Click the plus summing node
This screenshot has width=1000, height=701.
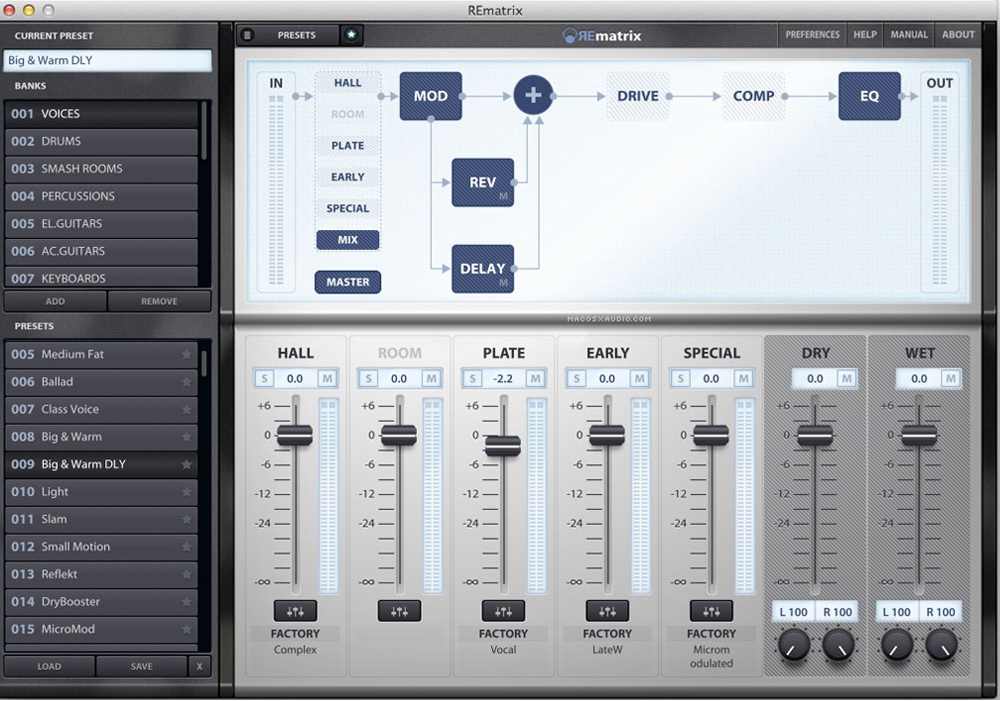[x=533, y=95]
